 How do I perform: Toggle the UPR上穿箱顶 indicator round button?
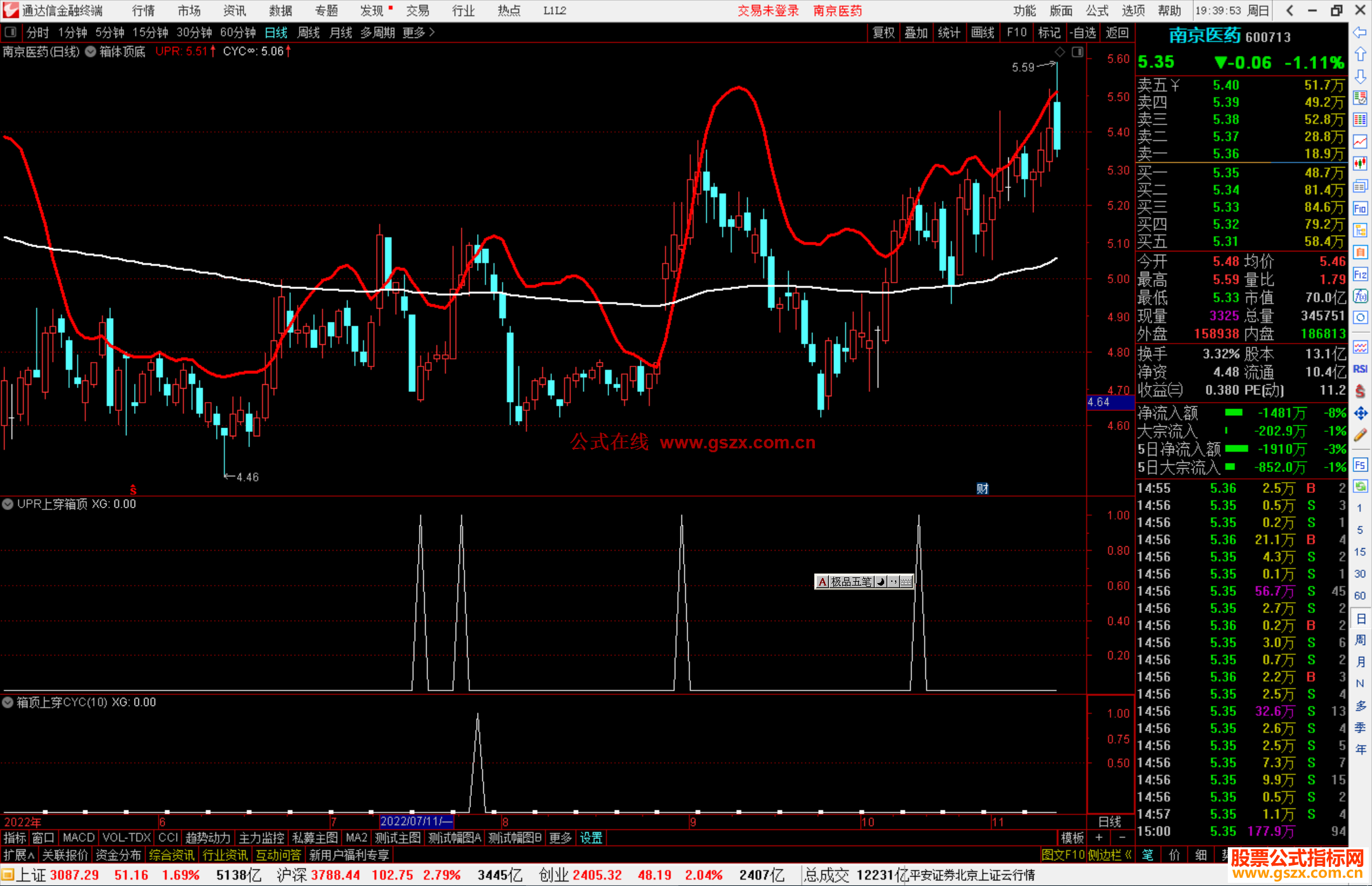click(8, 504)
